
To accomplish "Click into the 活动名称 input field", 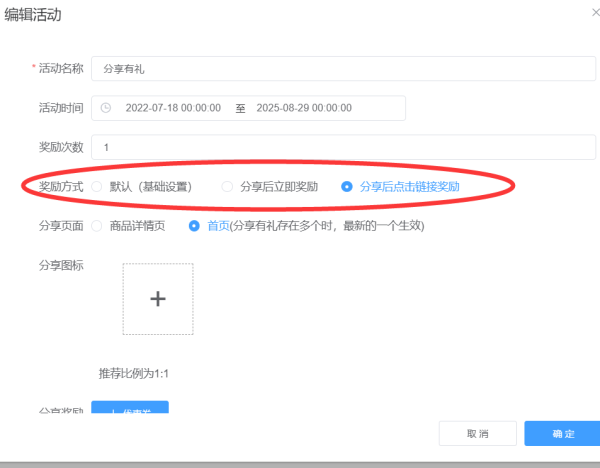I will [x=342, y=69].
